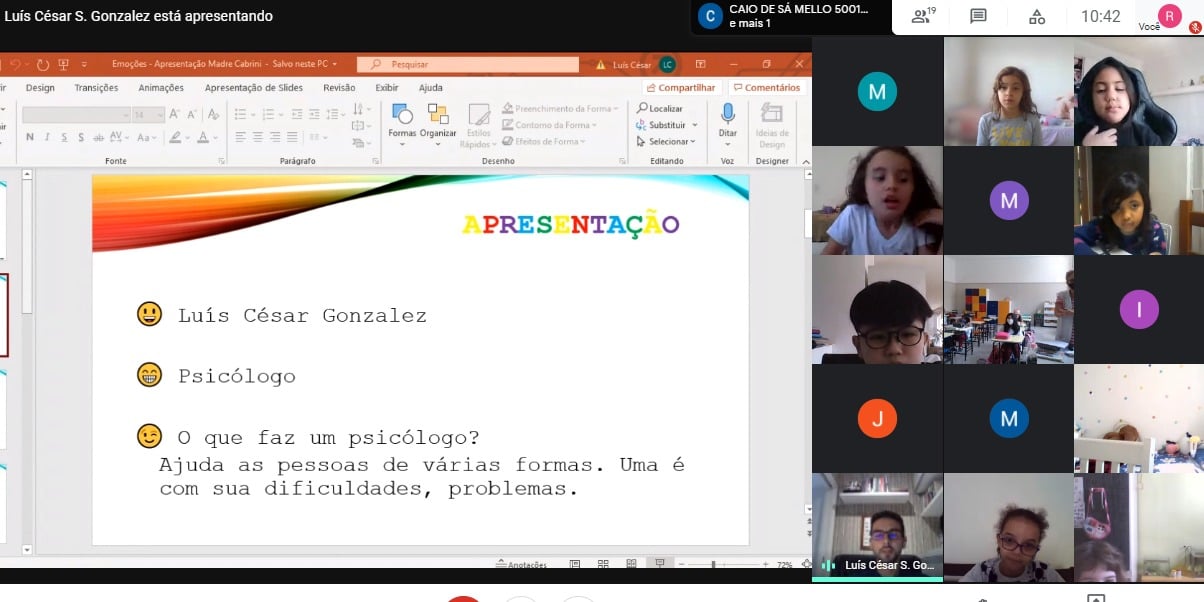This screenshot has width=1204, height=602.
Task: Click the orange J participant tile
Action: pyautogui.click(x=877, y=418)
